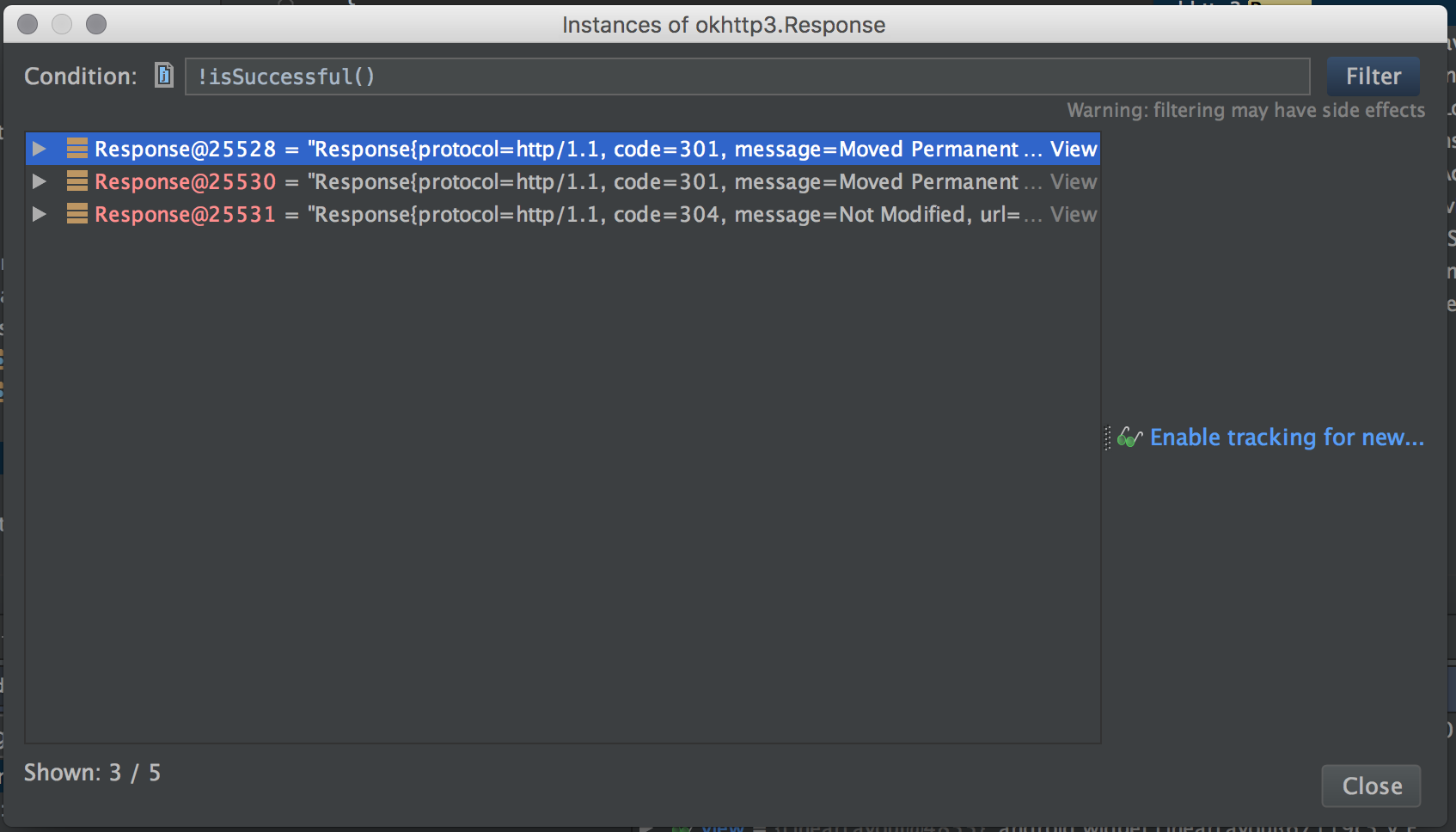Viewport: 1456px width, 832px height.
Task: Minimize the Instances dialog window
Action: coord(62,24)
